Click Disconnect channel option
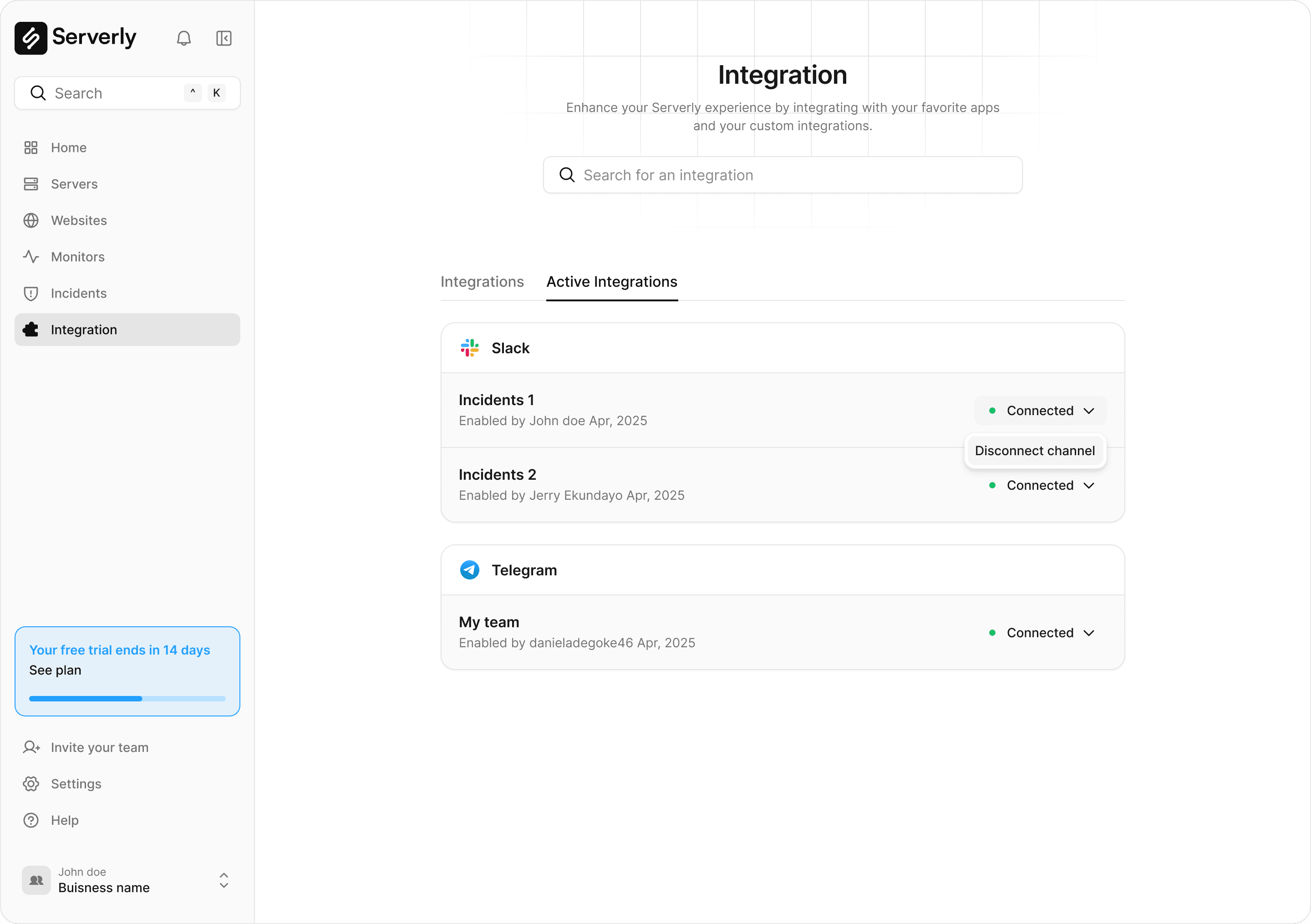The height and width of the screenshot is (924, 1311). point(1035,451)
